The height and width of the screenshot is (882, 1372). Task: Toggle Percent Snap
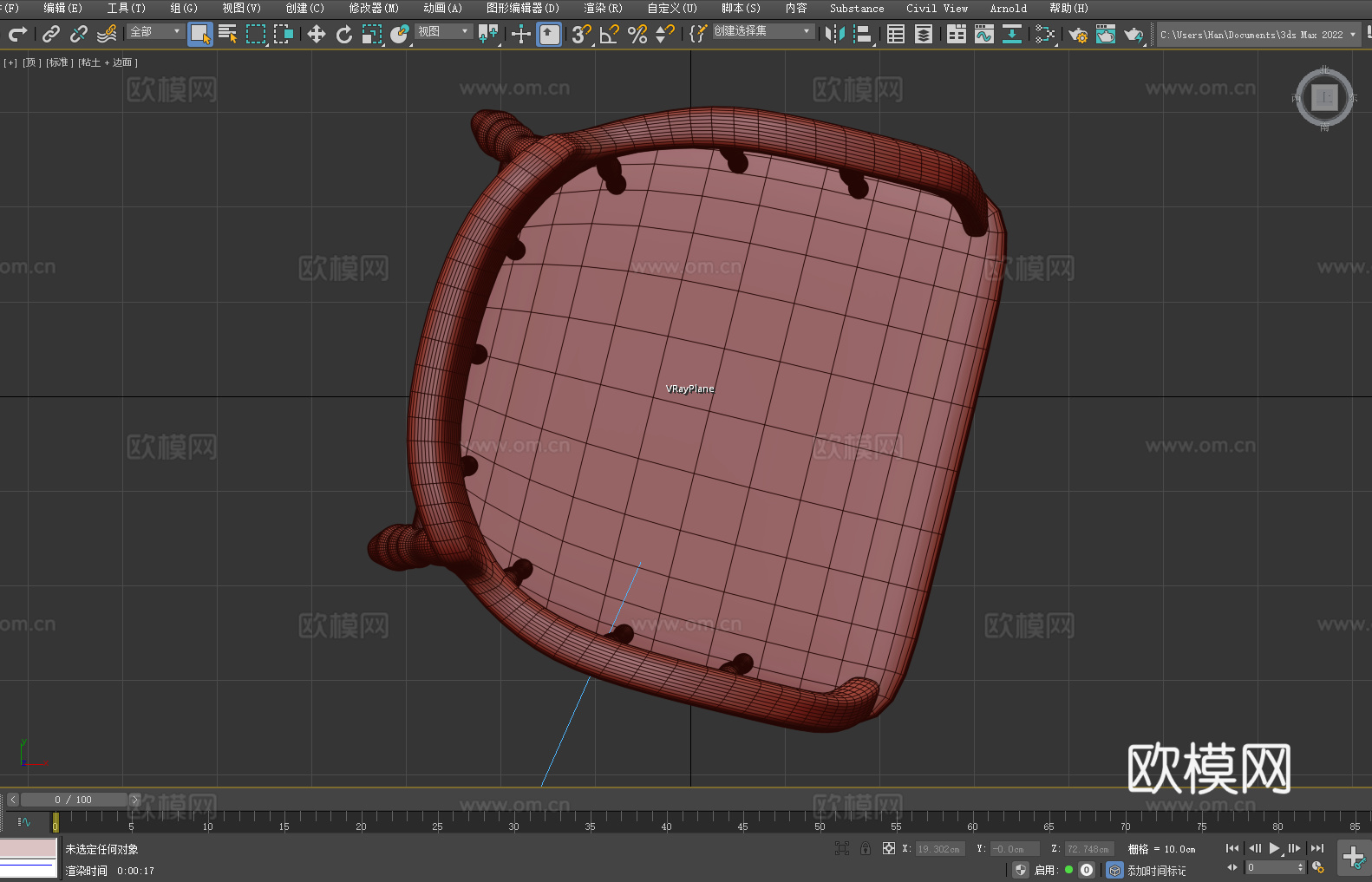coord(637,34)
